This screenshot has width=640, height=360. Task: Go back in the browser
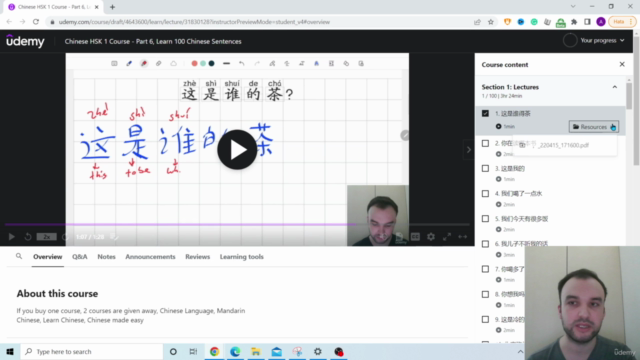pos(9,22)
